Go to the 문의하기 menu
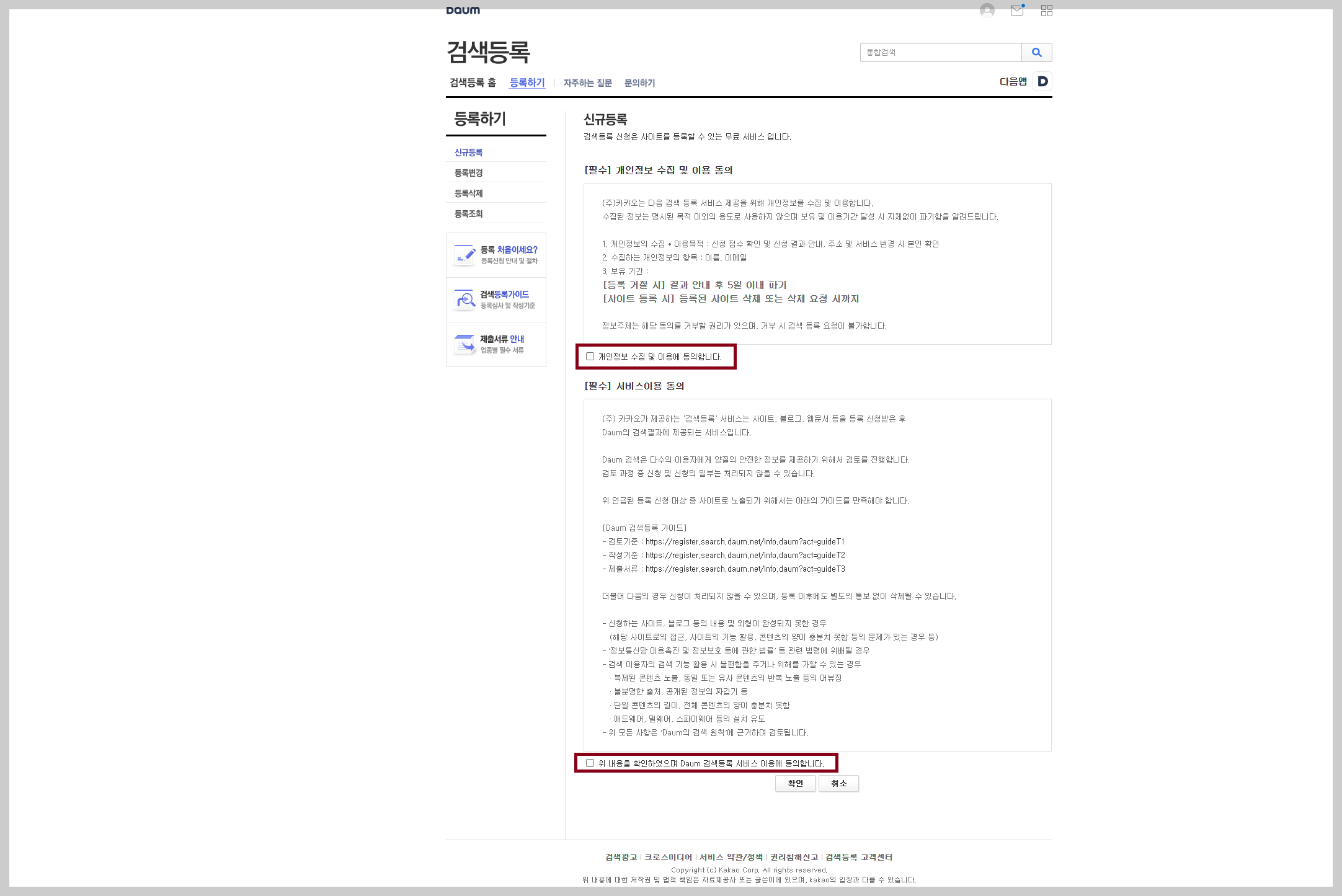 coord(639,83)
